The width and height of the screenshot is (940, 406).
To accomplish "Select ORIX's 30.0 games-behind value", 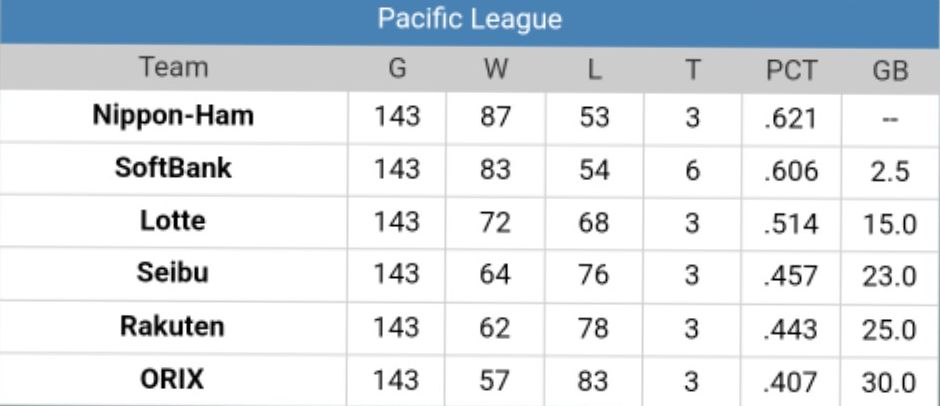I will tap(889, 381).
